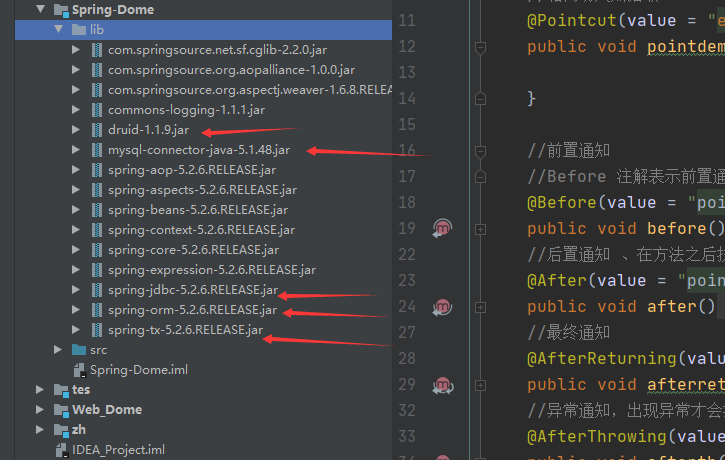Click the Spring-Dome module folder icon

[61, 10]
